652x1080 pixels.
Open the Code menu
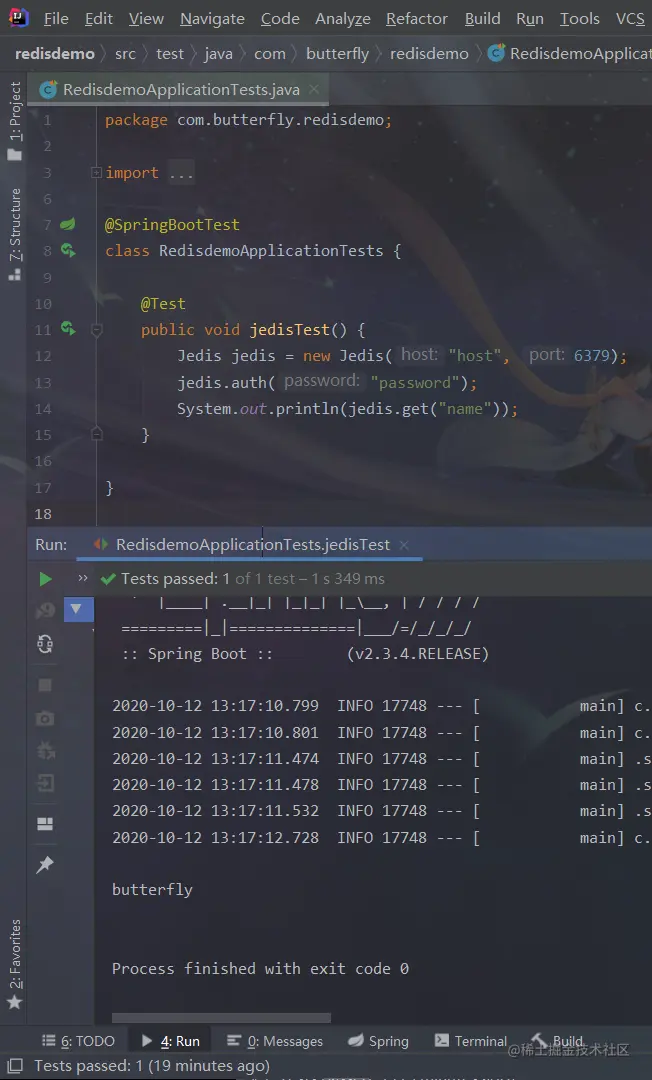pyautogui.click(x=280, y=19)
